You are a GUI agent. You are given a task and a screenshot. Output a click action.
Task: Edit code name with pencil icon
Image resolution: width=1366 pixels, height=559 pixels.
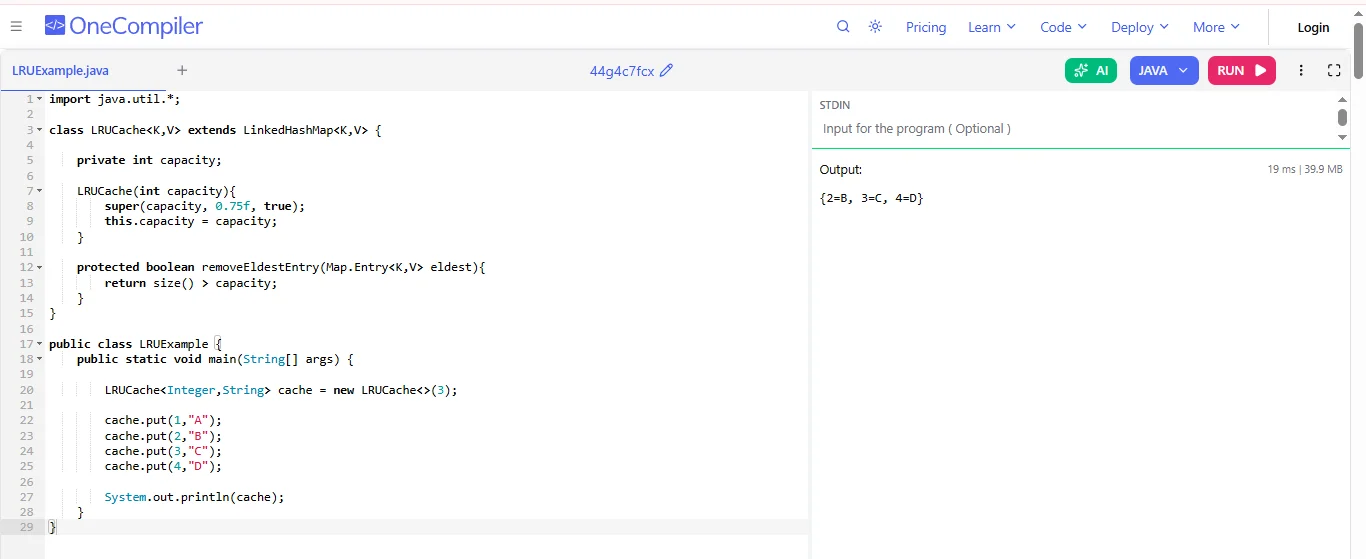coord(667,70)
